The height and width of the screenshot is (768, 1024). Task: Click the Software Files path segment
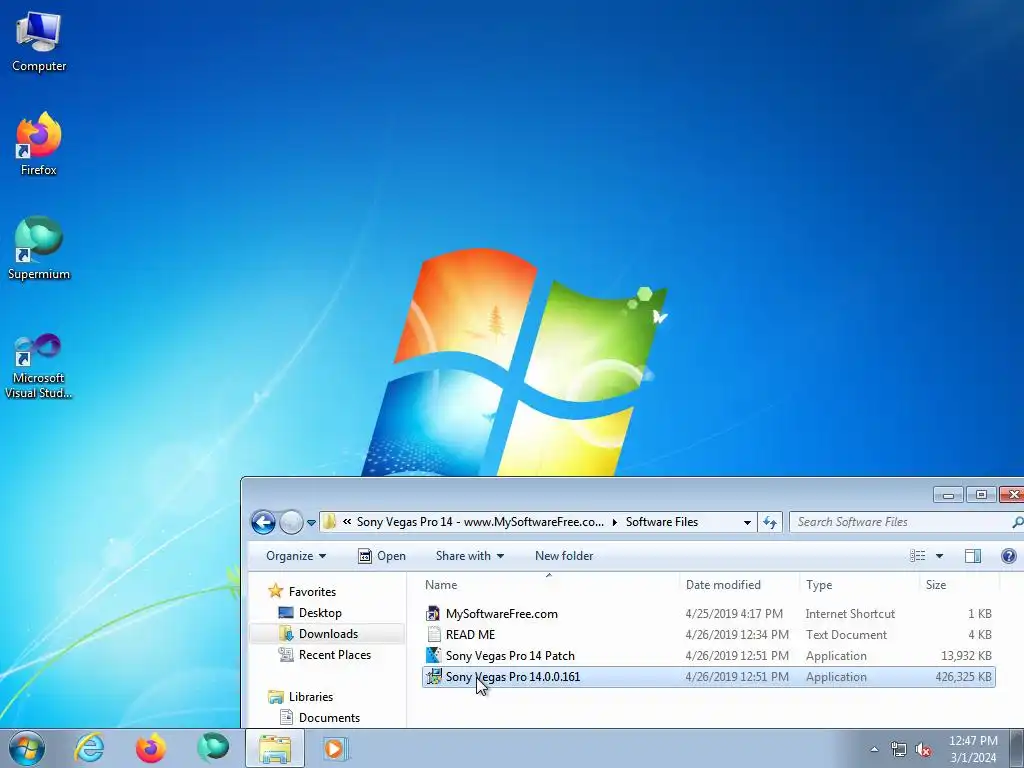coord(662,522)
